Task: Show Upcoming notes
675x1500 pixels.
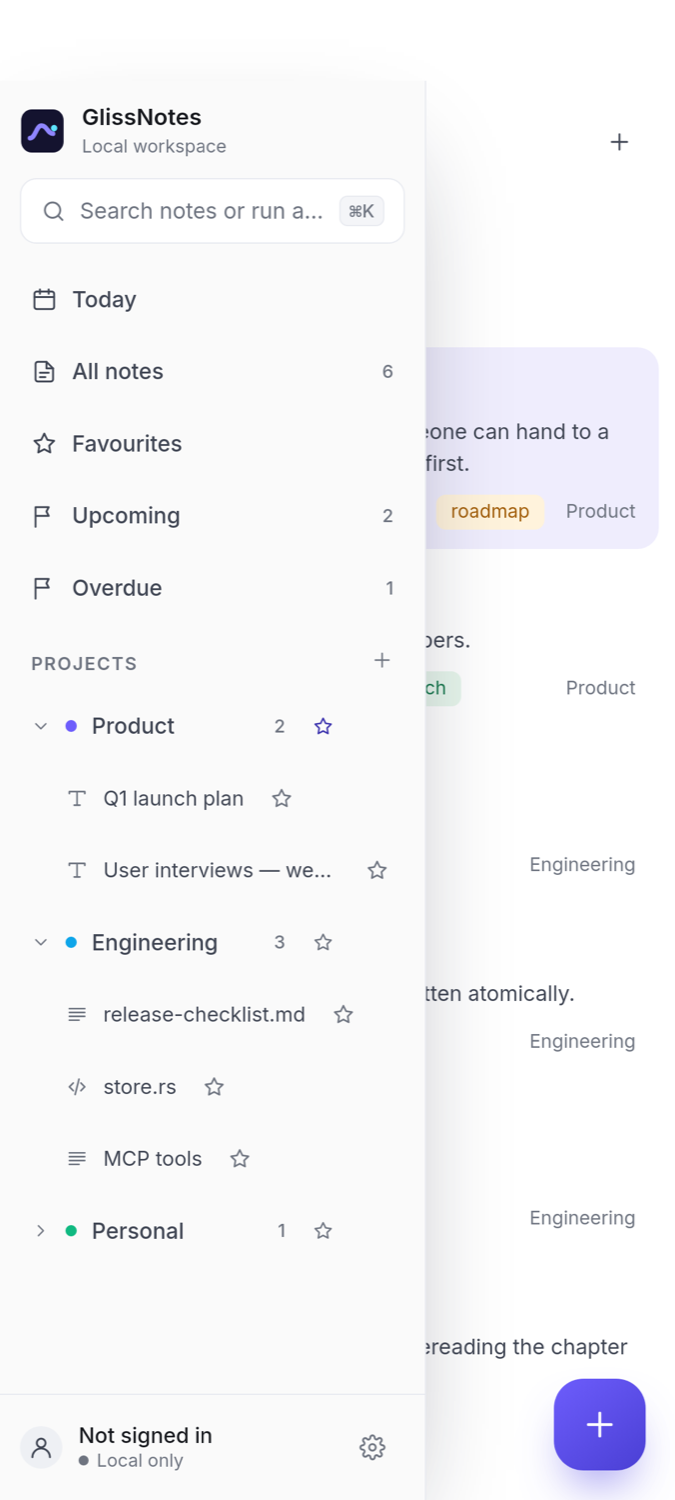Action: click(212, 516)
